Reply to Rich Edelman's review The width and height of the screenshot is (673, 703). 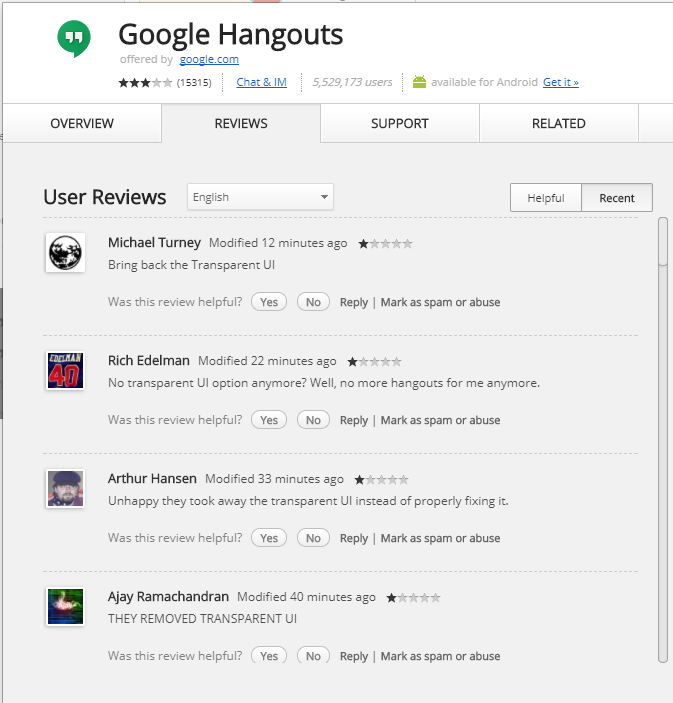coord(354,420)
